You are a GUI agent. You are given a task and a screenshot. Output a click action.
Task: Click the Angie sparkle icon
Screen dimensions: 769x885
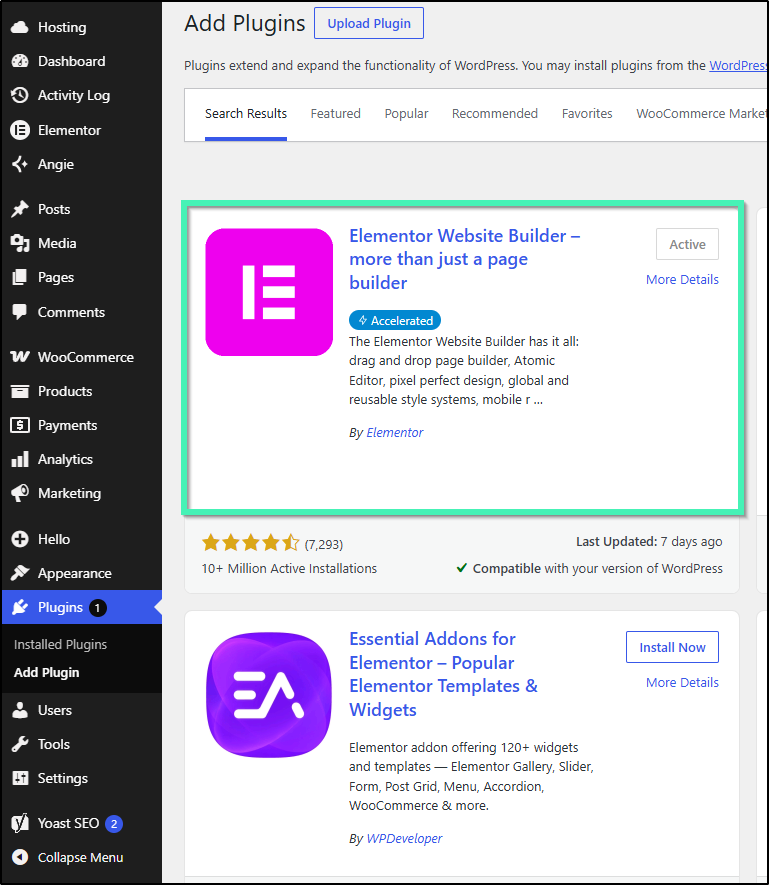tap(20, 164)
